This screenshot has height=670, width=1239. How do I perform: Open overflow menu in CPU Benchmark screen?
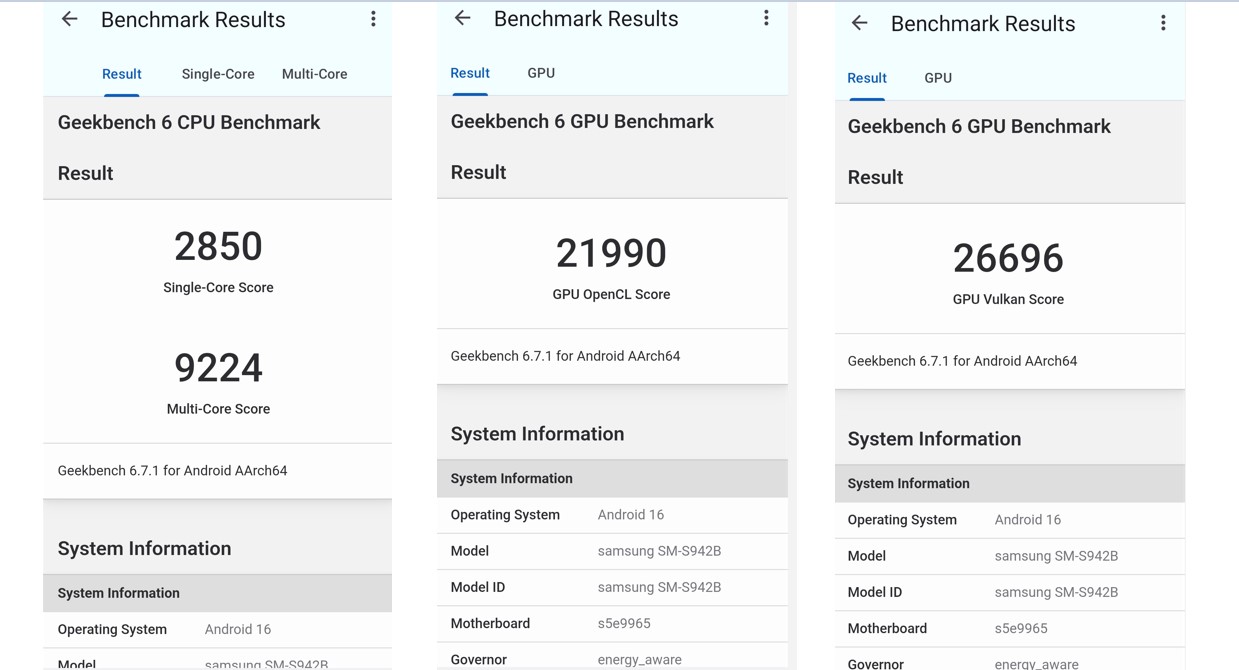pos(373,19)
